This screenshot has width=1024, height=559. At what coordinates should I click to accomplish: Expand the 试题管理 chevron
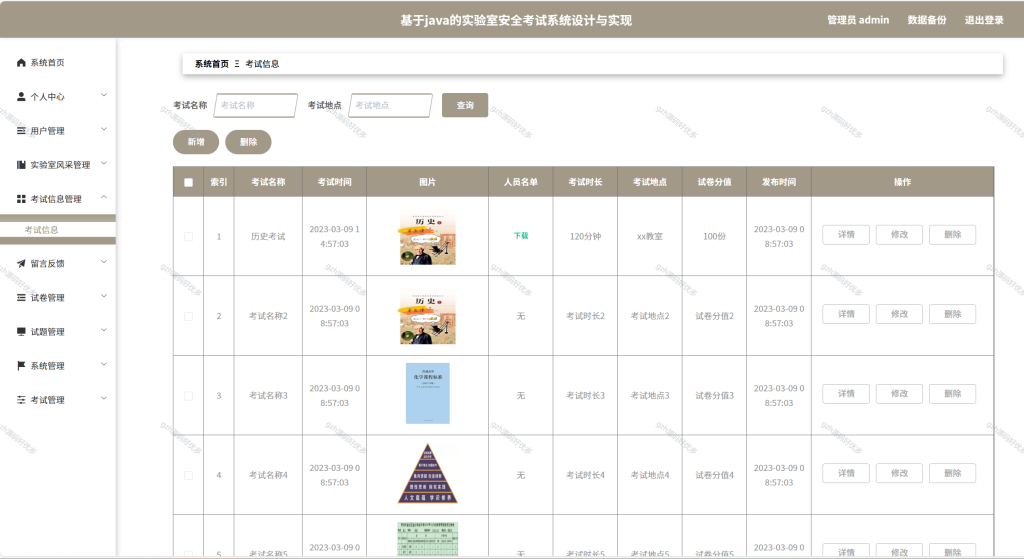coord(104,330)
